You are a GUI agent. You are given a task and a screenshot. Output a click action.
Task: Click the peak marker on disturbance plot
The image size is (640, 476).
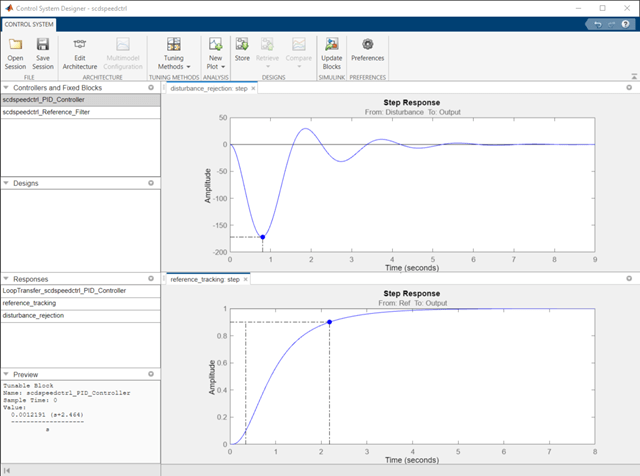point(263,237)
